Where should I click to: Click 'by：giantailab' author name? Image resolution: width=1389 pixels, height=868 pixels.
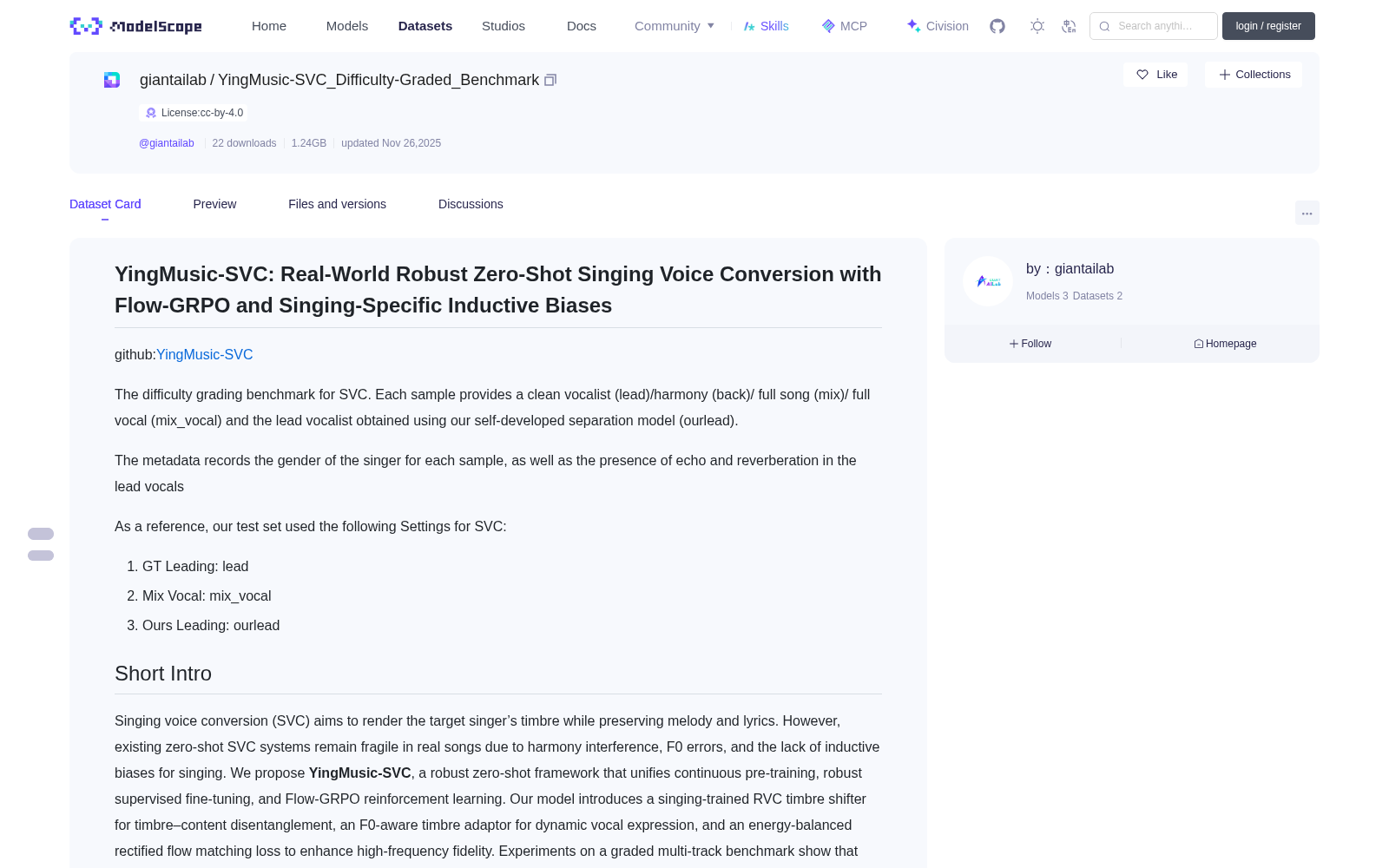[x=1070, y=269]
